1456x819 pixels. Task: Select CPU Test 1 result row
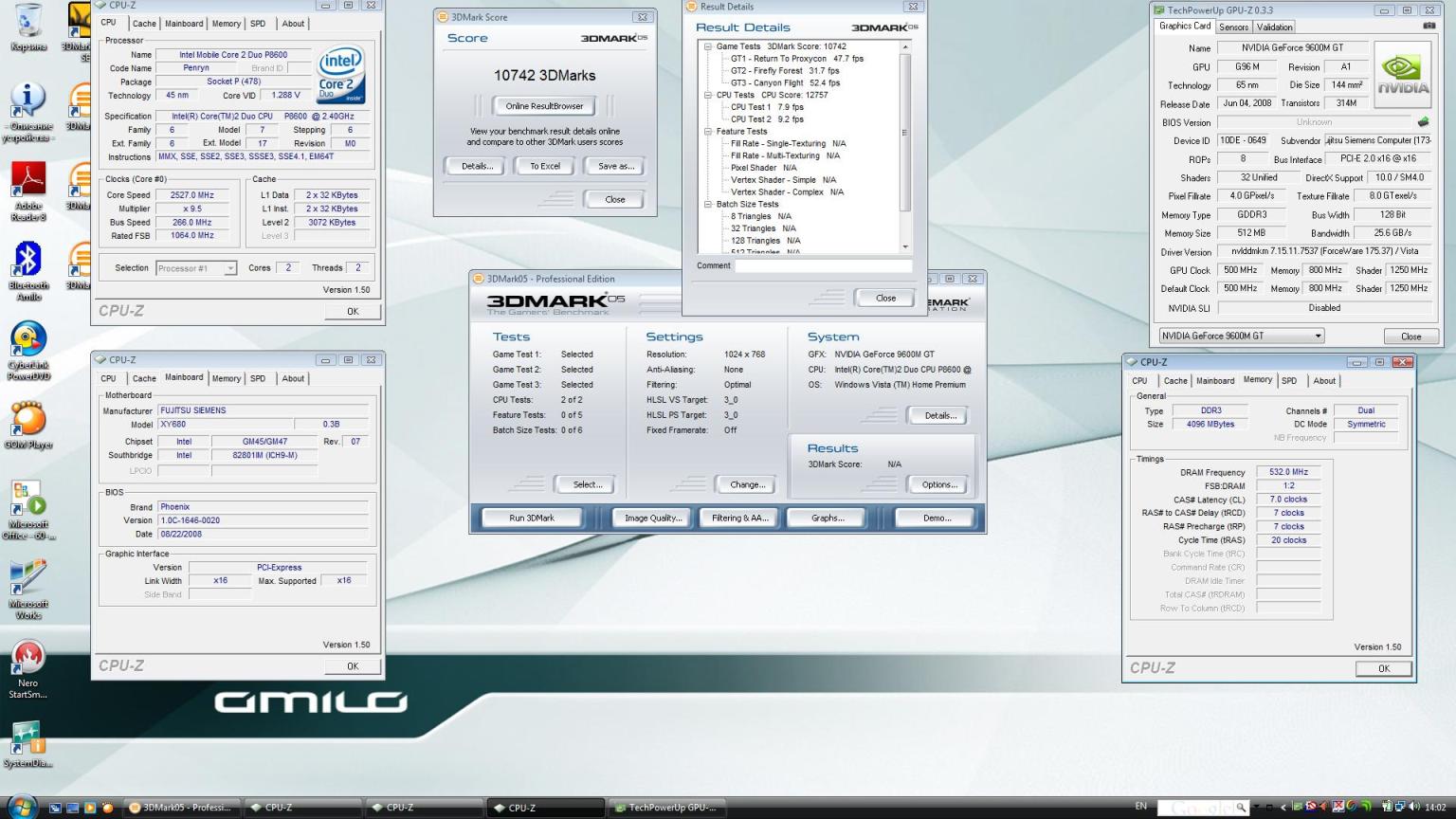[x=767, y=107]
